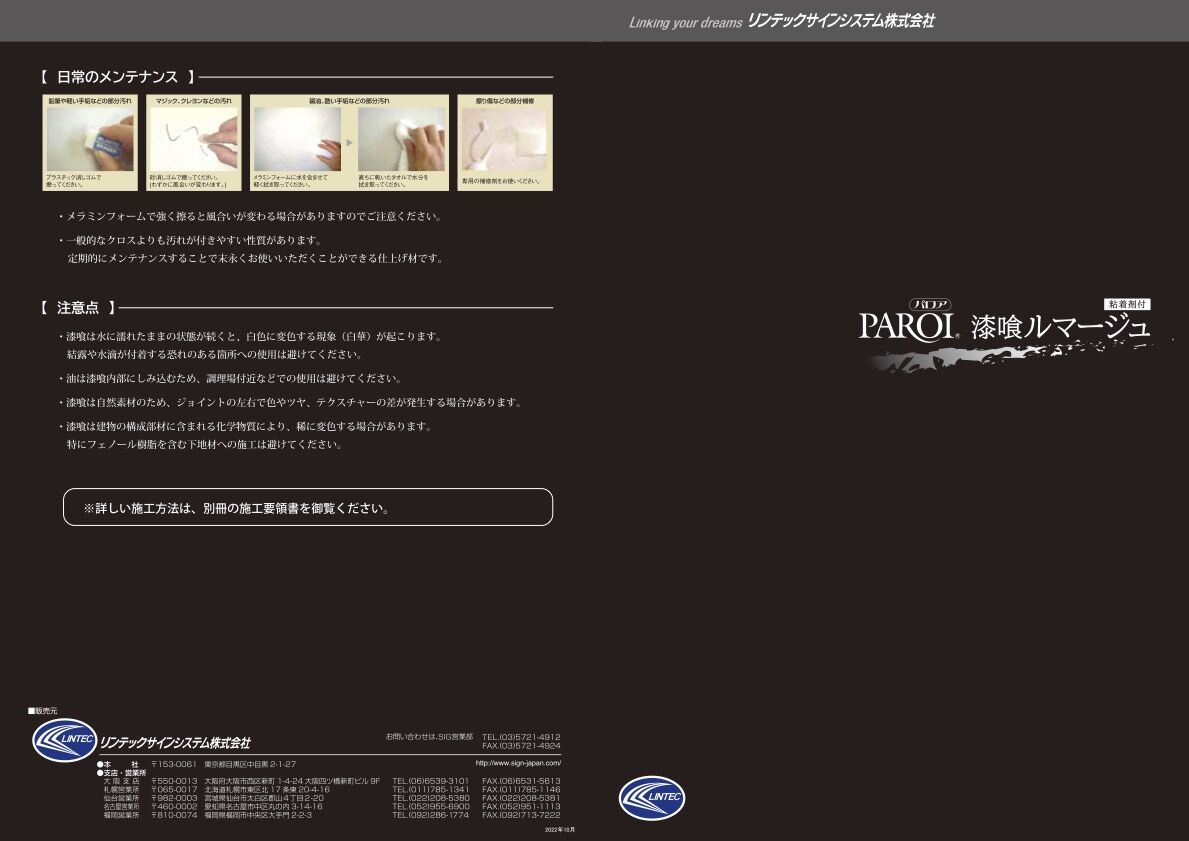
Task: Click the 日常のメンテナンス section heading
Action: point(118,77)
